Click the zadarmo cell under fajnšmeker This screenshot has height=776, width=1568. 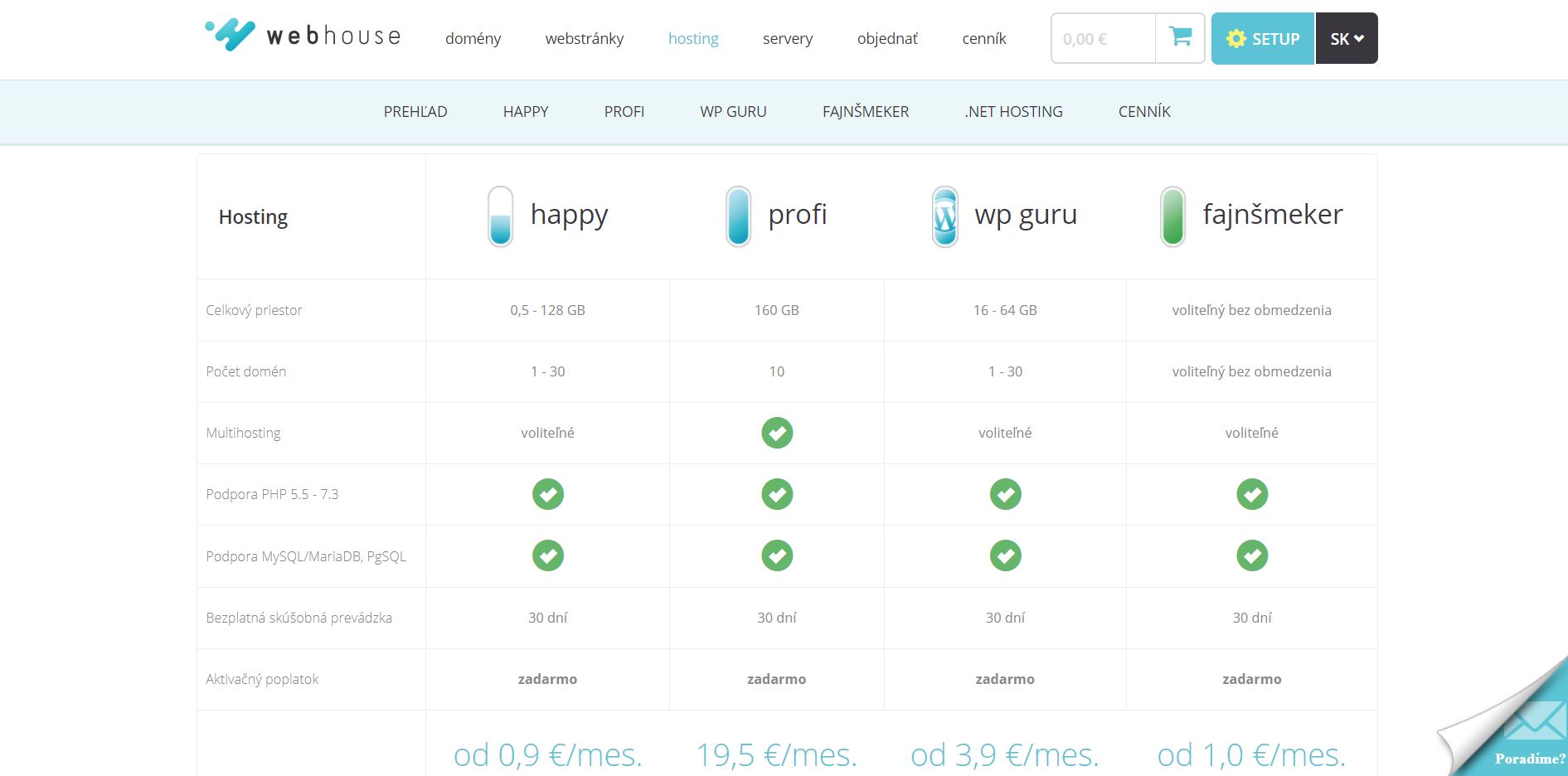point(1252,679)
